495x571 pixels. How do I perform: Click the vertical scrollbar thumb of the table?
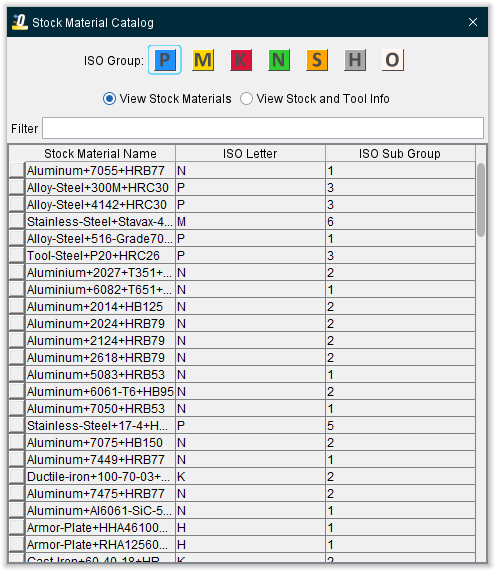(481, 200)
